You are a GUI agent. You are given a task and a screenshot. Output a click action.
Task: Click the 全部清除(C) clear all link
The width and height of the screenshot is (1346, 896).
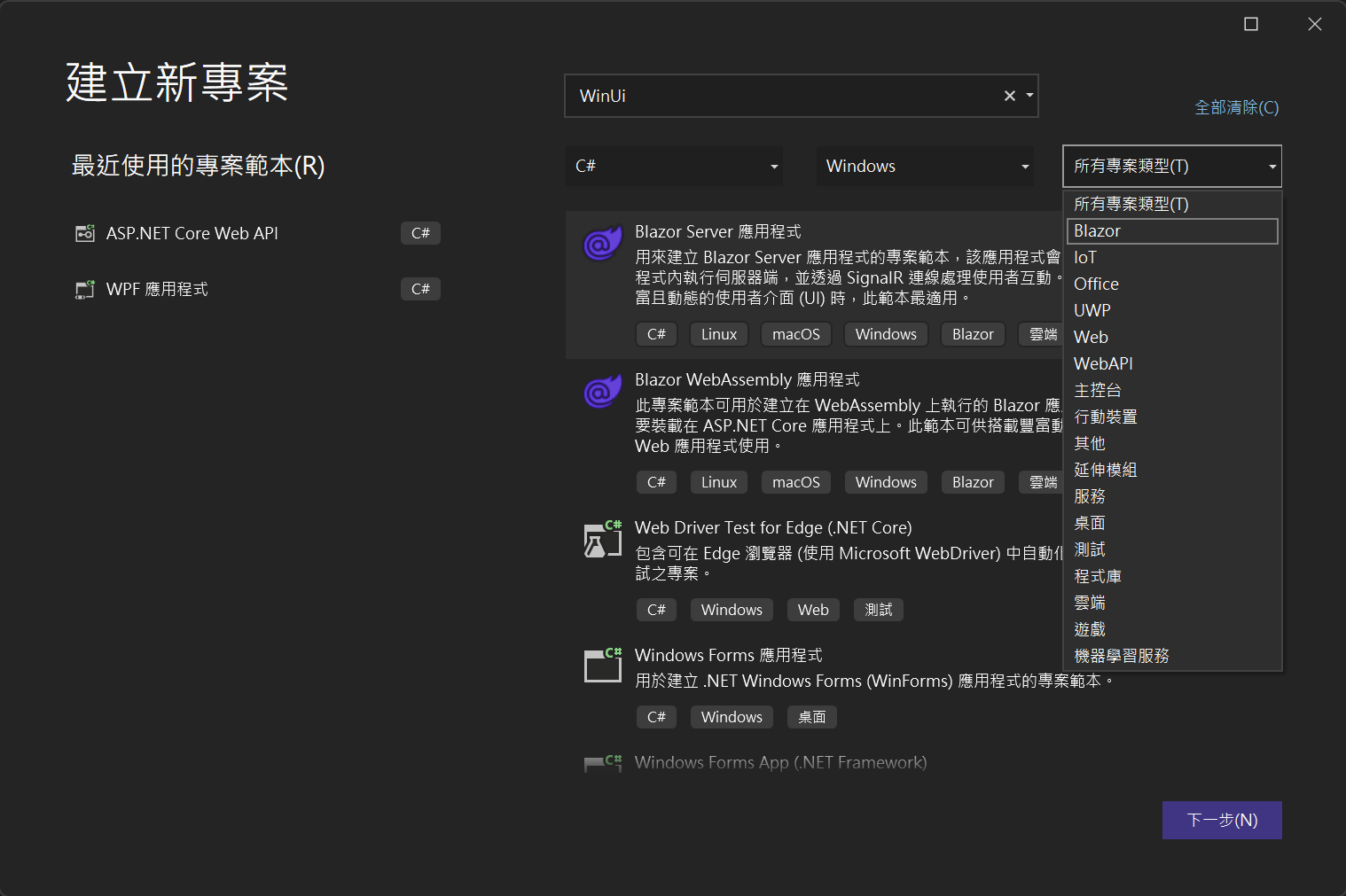coord(1236,107)
